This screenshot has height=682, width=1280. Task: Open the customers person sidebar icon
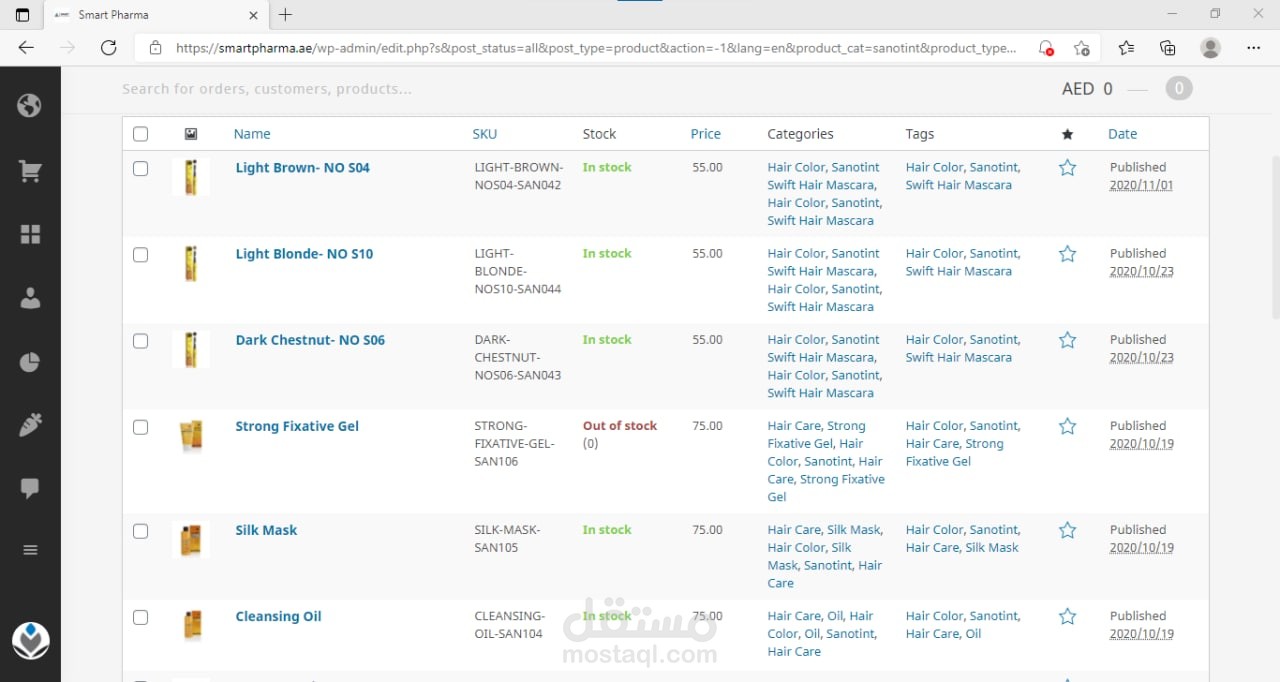click(30, 297)
